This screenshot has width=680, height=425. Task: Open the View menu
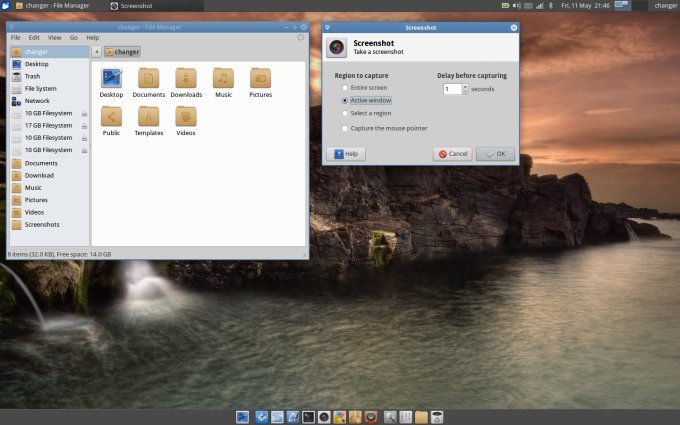(54, 37)
